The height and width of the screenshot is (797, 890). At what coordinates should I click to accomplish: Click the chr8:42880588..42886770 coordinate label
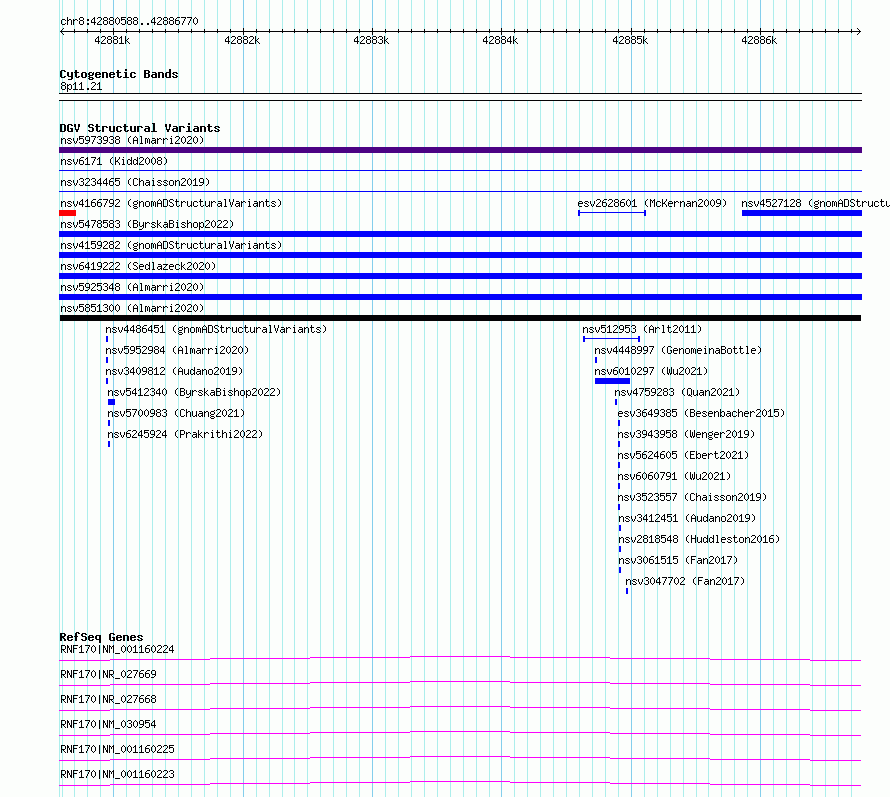pyautogui.click(x=129, y=21)
